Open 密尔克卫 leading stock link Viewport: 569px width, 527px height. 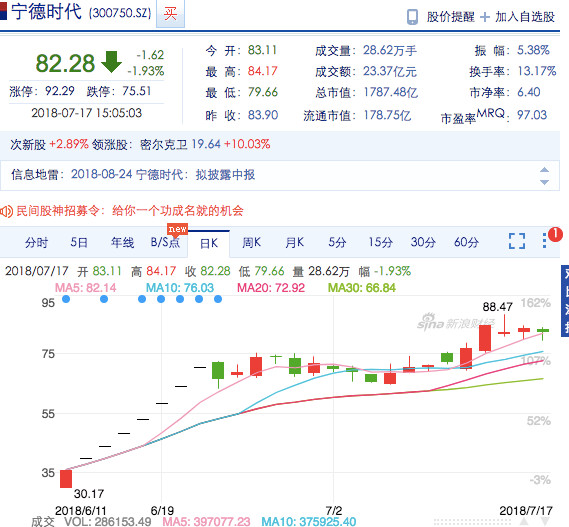164,144
